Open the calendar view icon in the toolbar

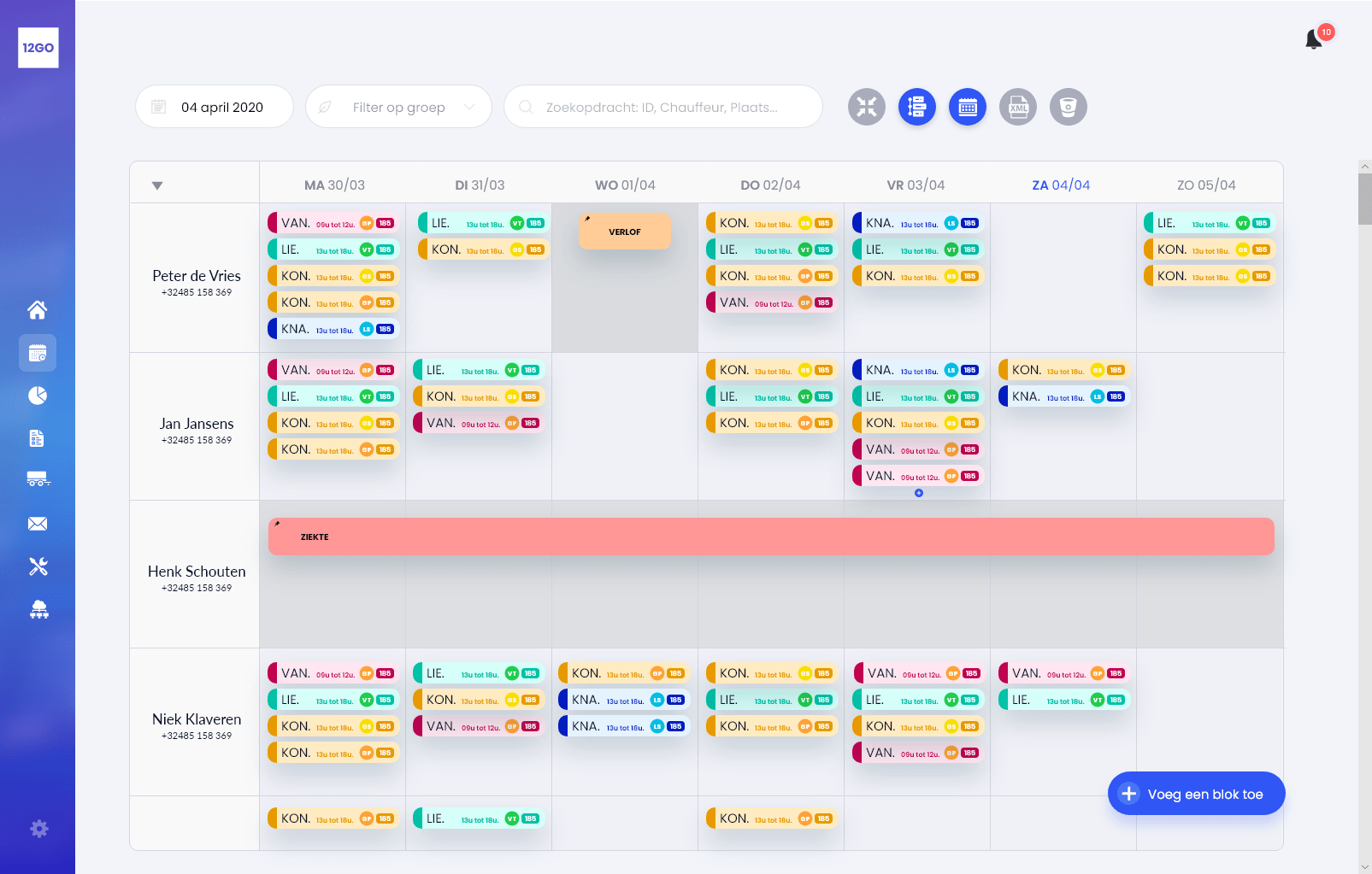[967, 107]
